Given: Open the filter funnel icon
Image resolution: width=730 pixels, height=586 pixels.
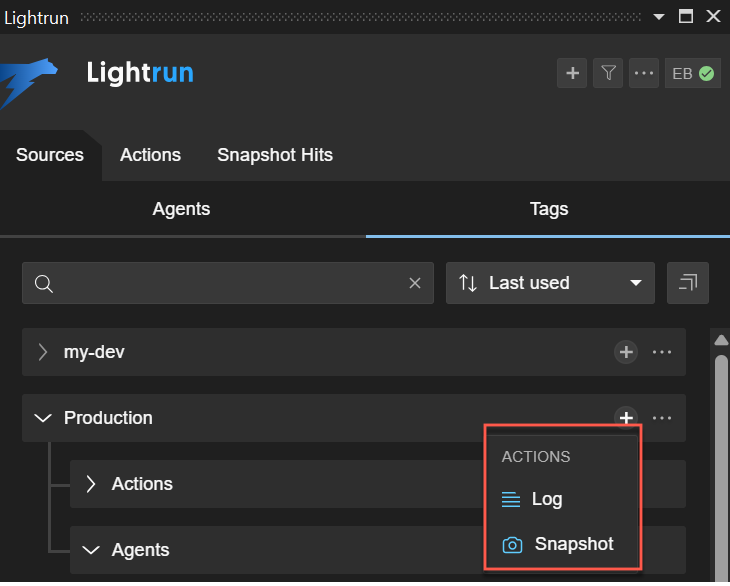Looking at the screenshot, I should [x=608, y=73].
